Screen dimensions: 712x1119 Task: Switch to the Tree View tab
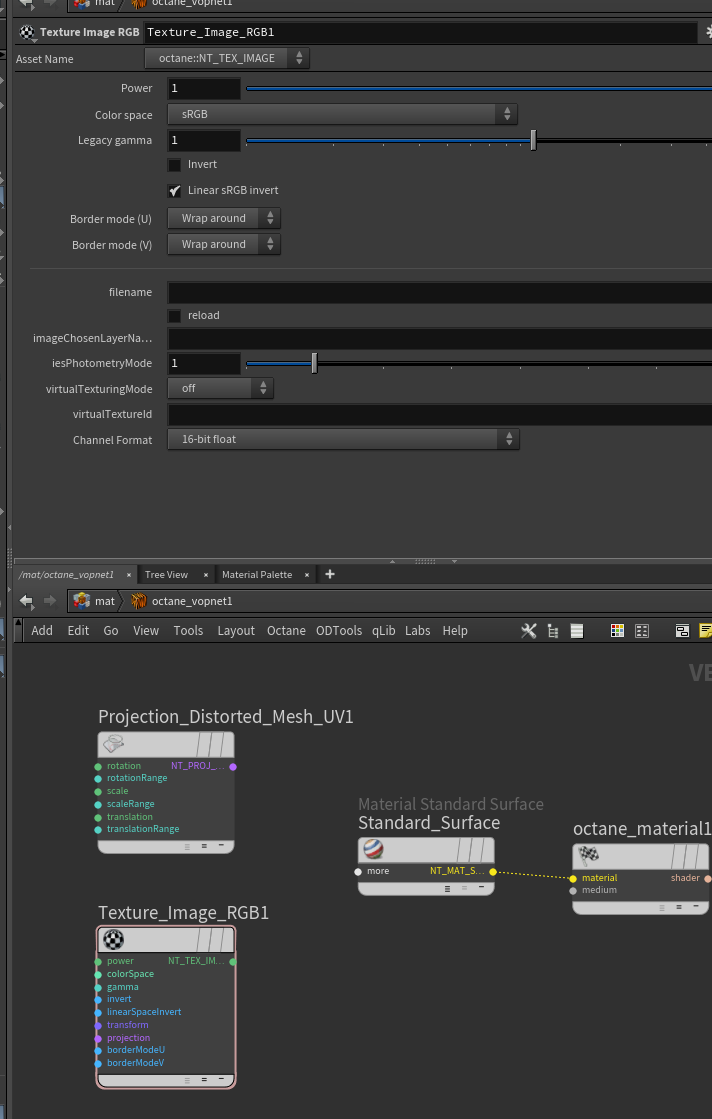point(166,574)
